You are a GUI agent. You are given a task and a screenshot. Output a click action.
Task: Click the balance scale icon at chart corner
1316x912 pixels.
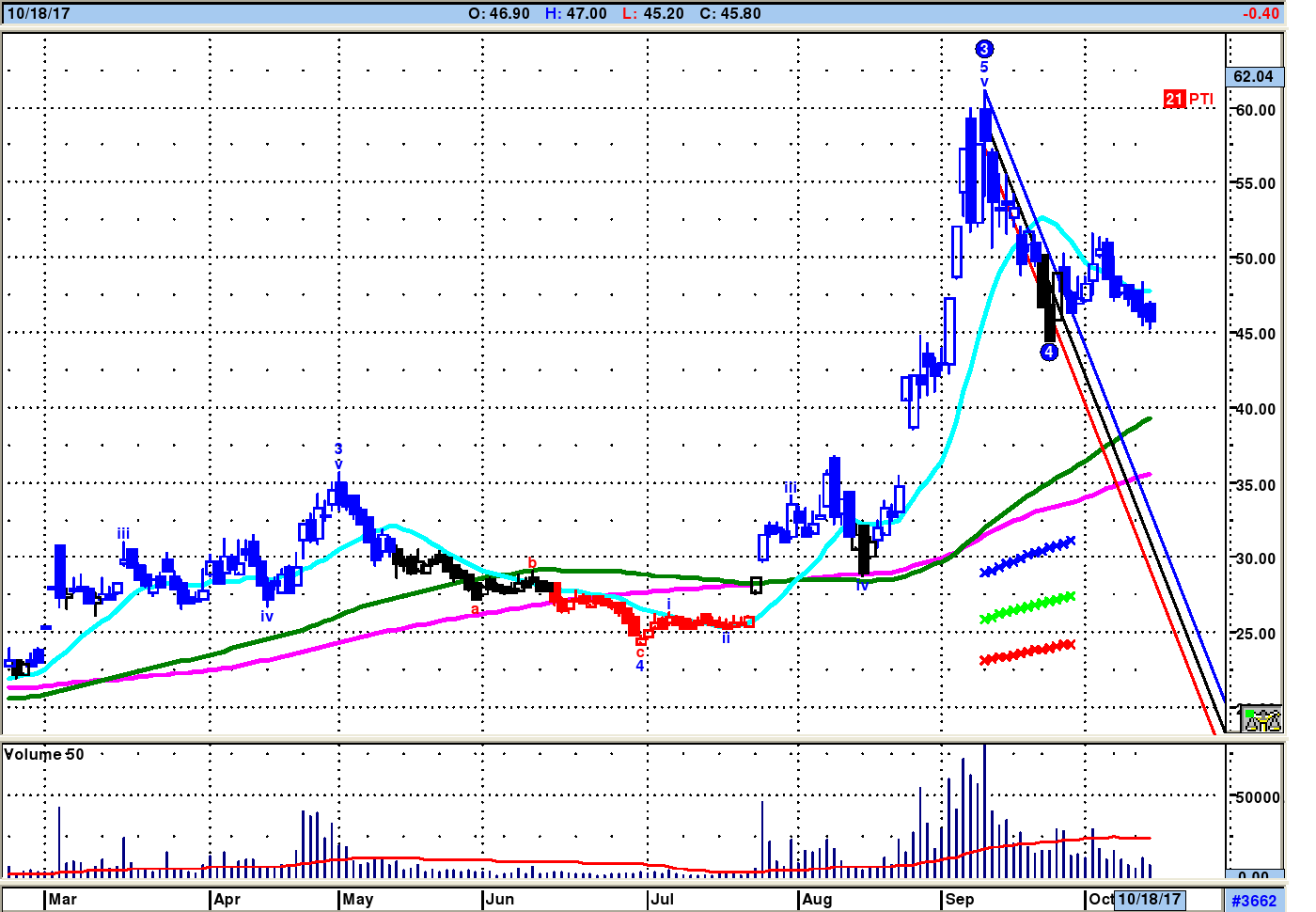(1261, 719)
